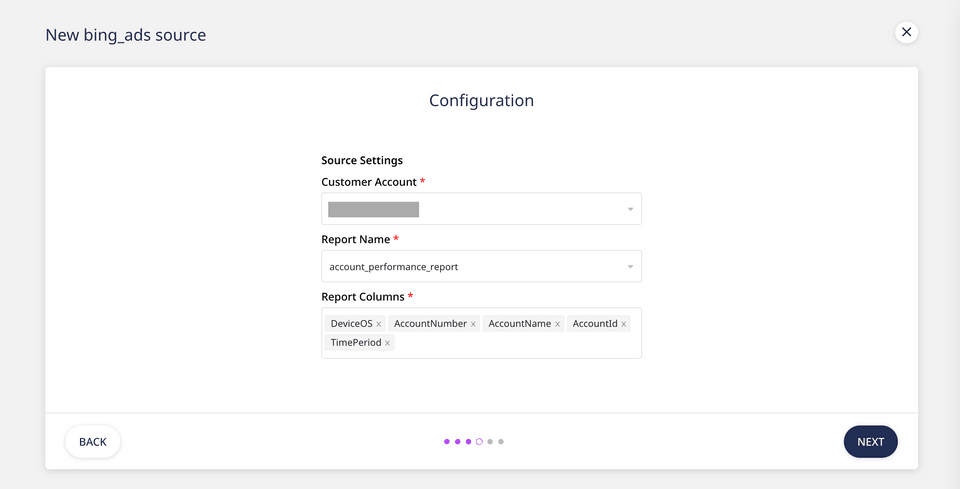Screen dimensions: 960x489
Task: Jump to the last step dot
Action: pos(501,442)
